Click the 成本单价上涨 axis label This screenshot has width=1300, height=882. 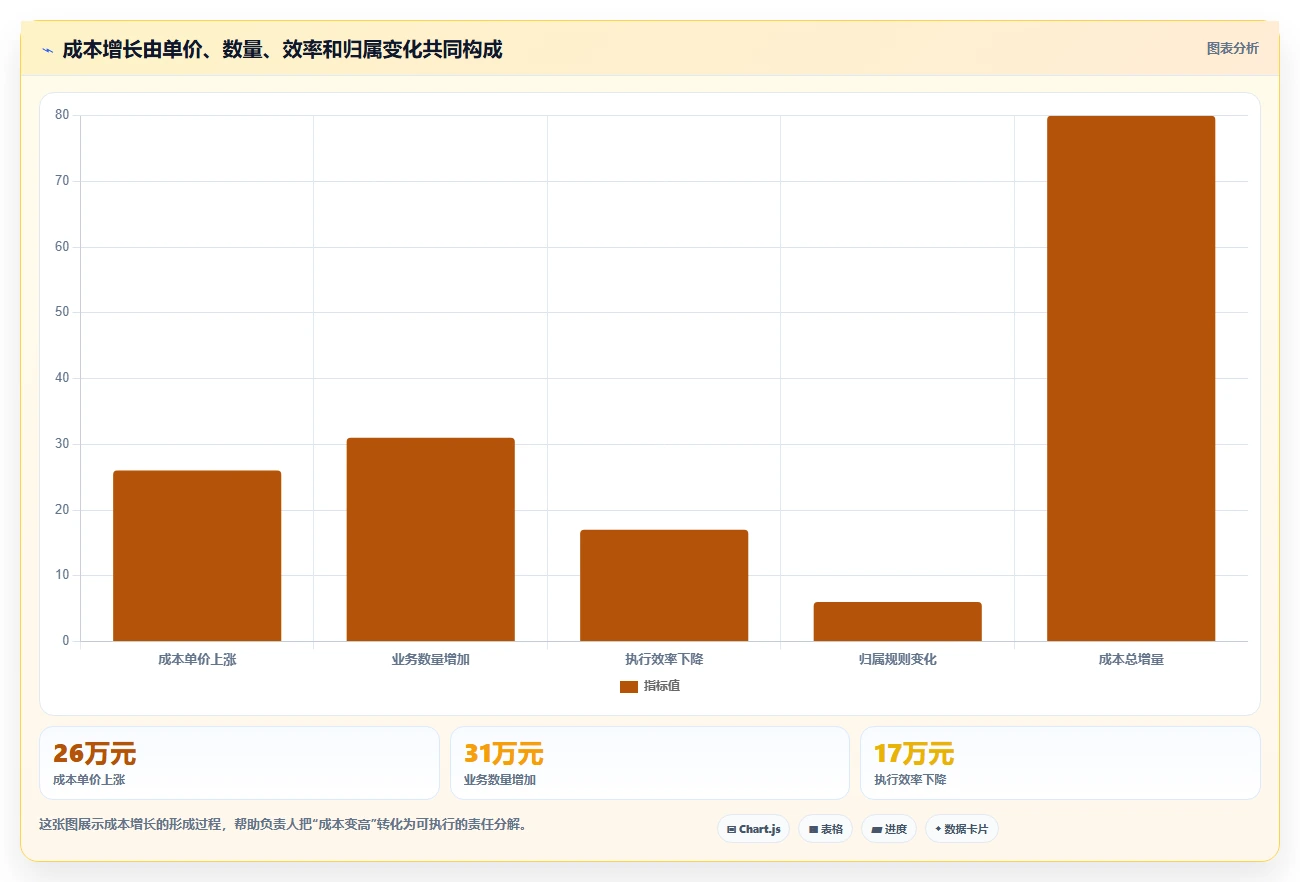pos(197,660)
